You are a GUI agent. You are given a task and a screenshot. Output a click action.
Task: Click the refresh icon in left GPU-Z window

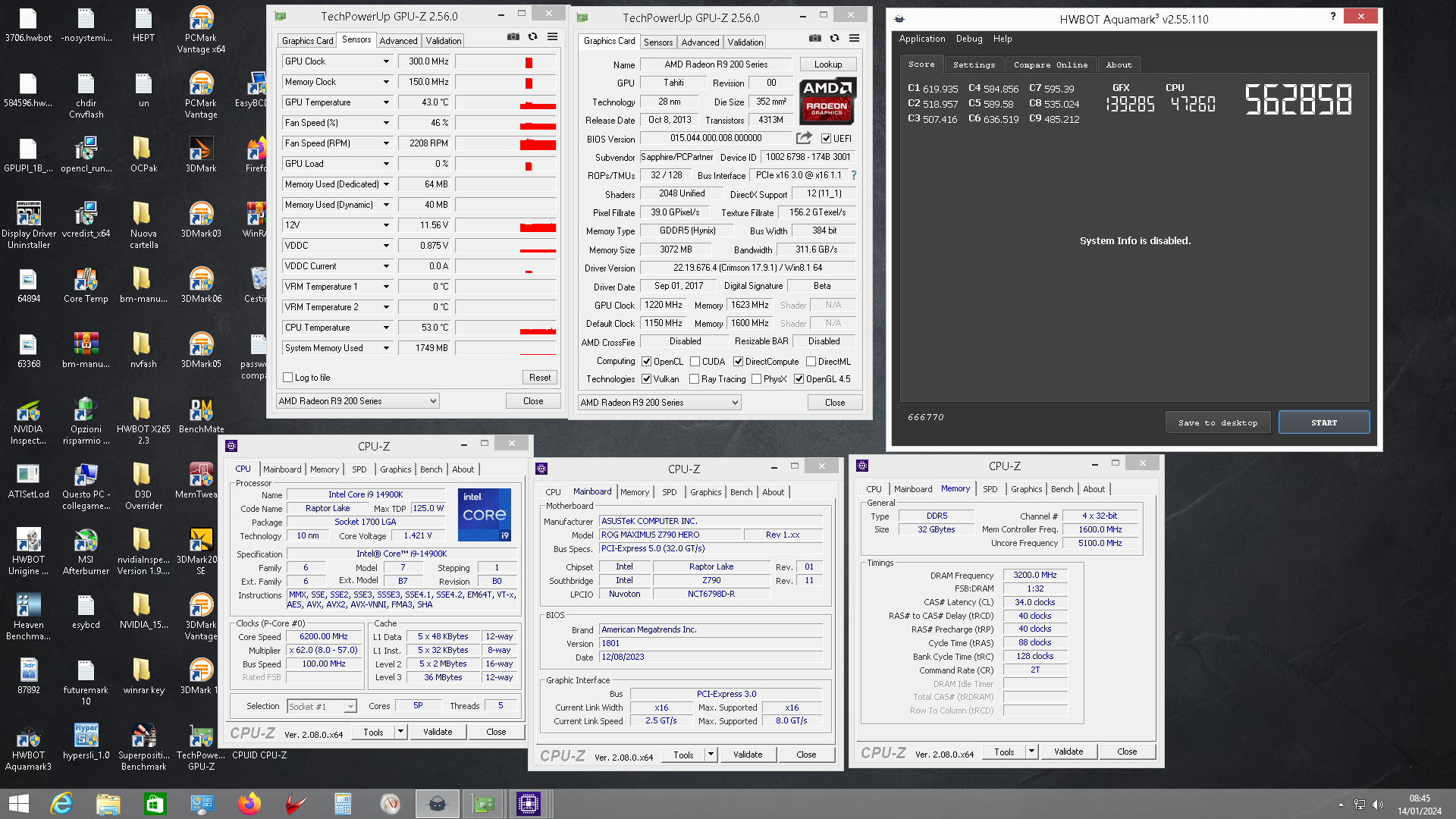533,37
